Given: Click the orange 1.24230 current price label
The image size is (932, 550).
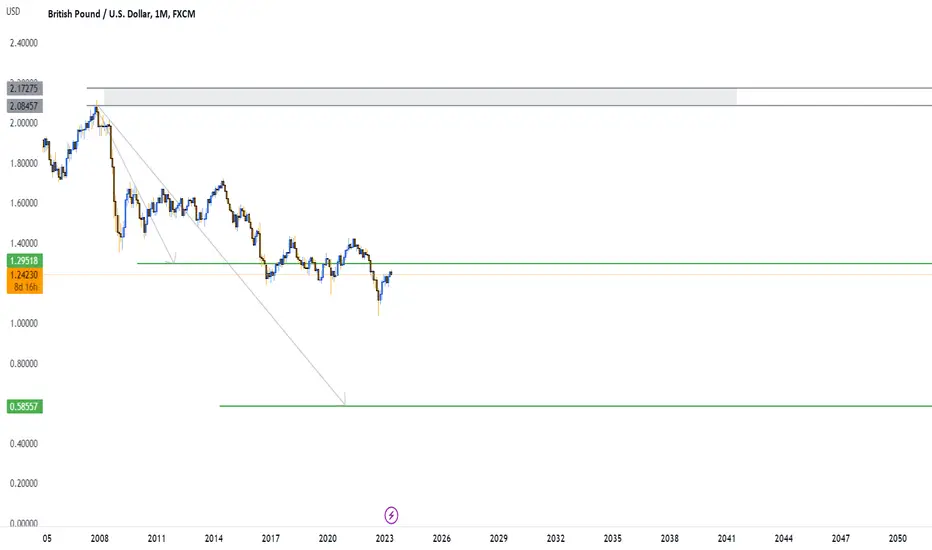Looking at the screenshot, I should click(x=24, y=275).
